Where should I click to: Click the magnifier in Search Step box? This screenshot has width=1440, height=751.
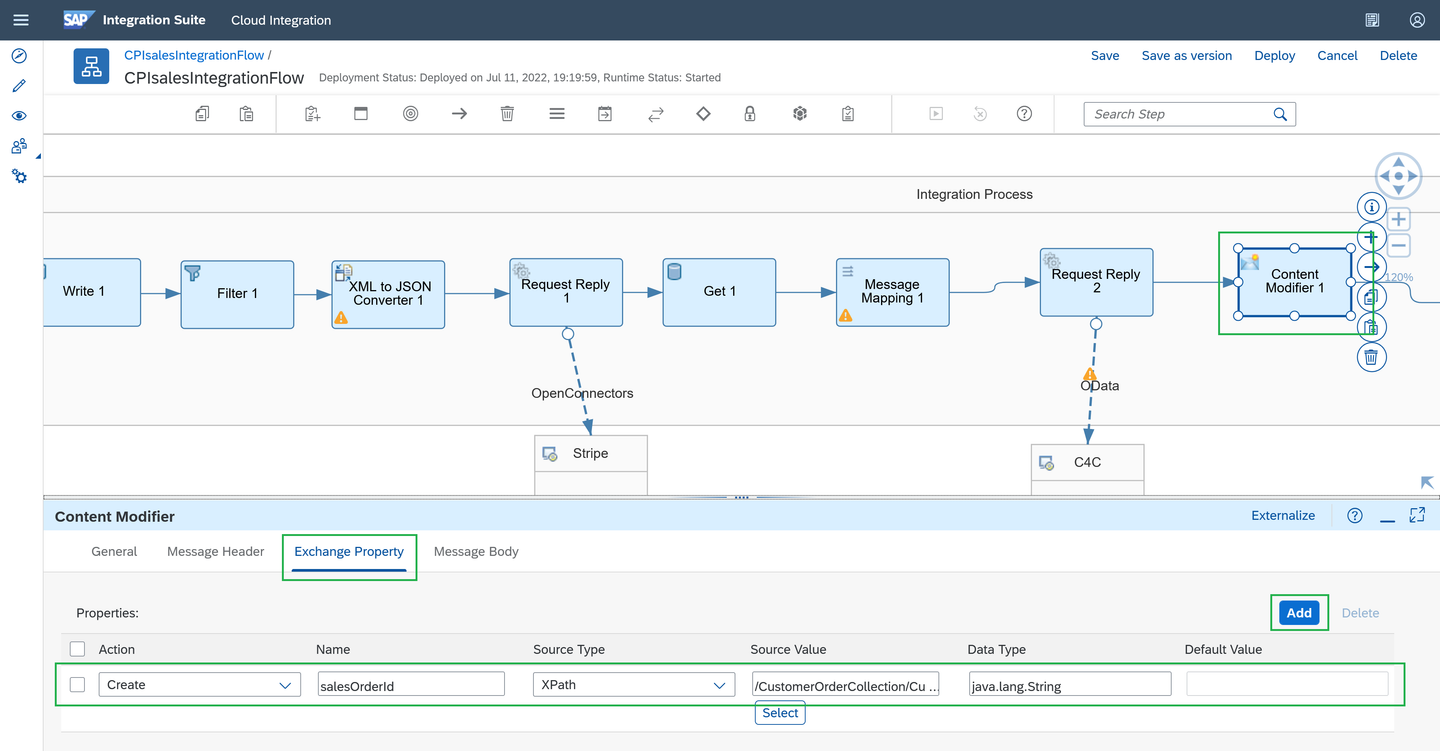click(1280, 114)
